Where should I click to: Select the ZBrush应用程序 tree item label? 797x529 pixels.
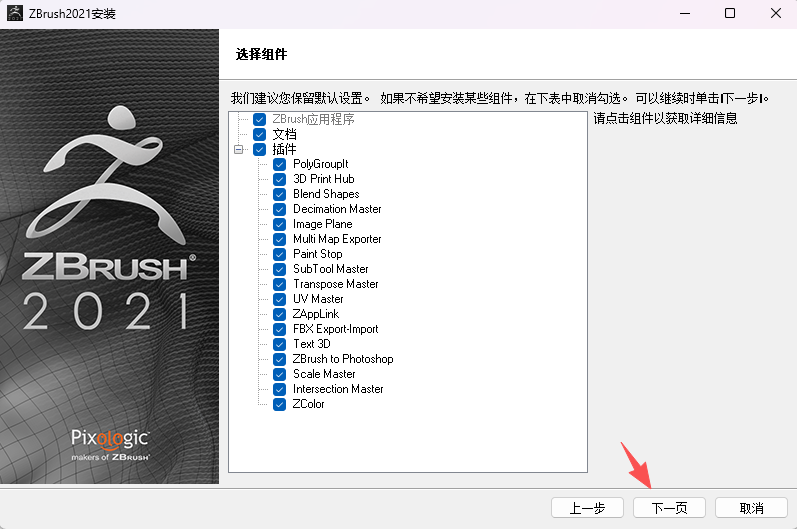pyautogui.click(x=313, y=119)
